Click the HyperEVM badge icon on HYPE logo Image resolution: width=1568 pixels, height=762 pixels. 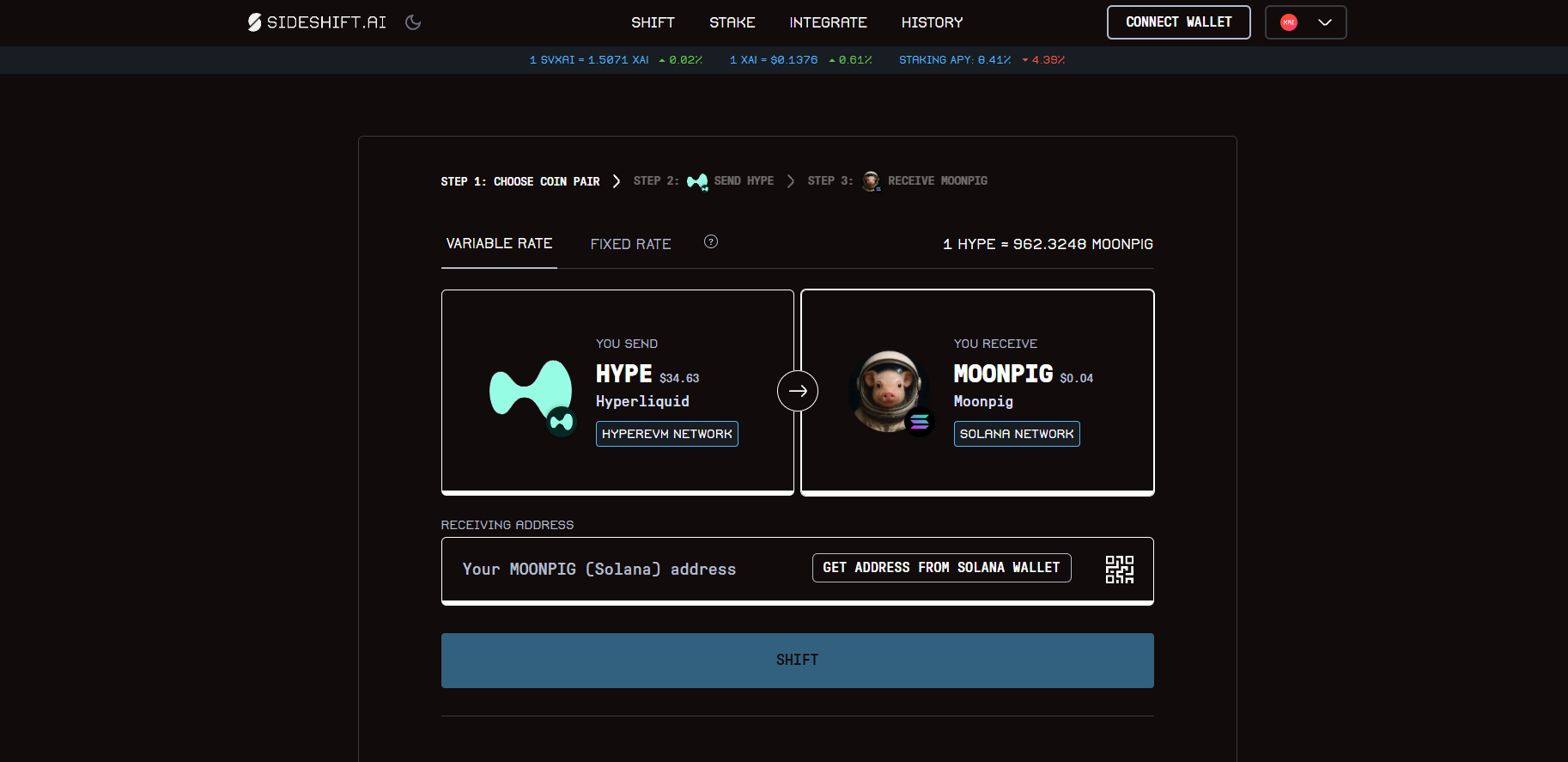point(562,422)
